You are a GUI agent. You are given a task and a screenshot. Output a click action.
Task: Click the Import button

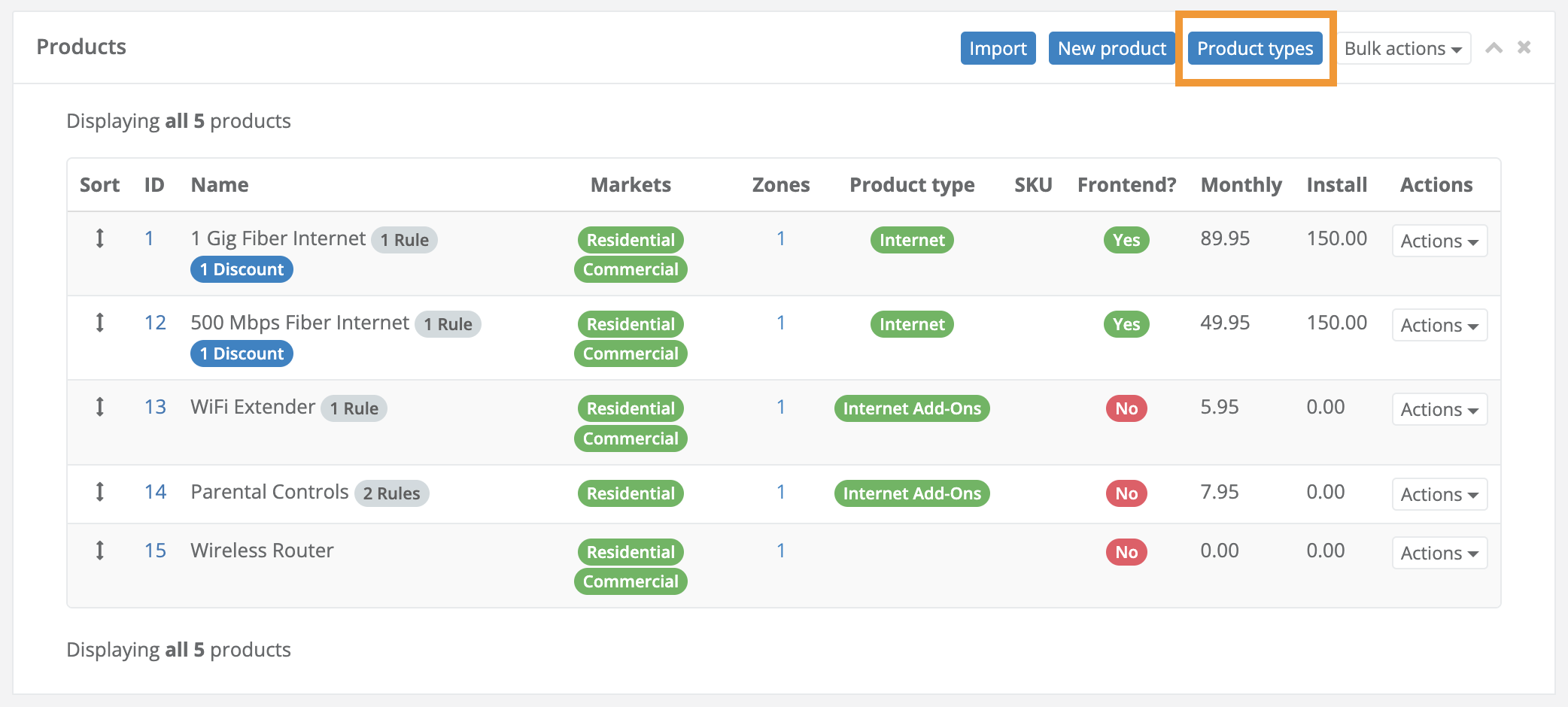pos(998,49)
